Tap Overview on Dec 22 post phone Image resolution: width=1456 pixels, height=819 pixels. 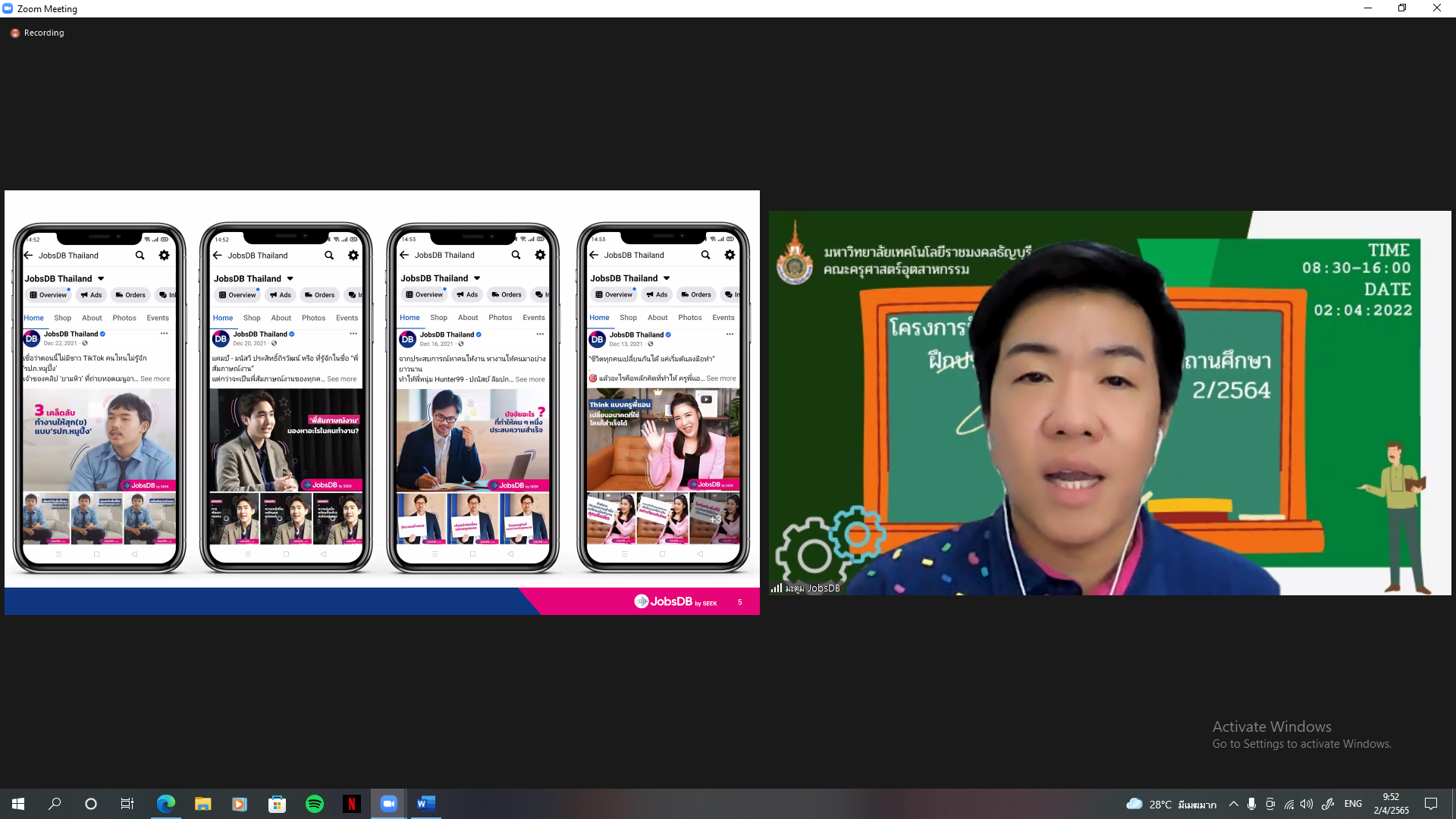(49, 295)
